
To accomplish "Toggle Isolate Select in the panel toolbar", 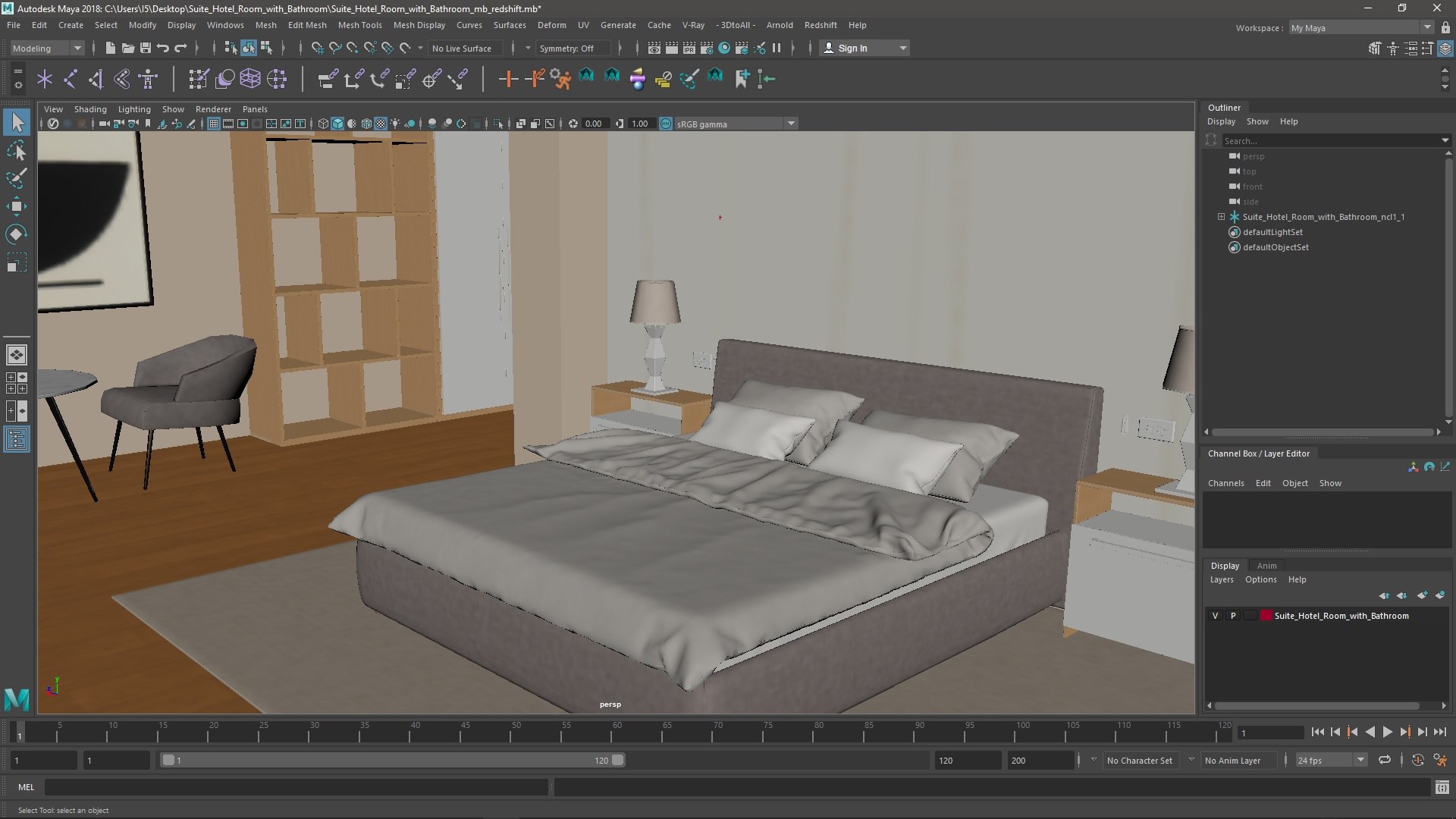I will (x=498, y=124).
